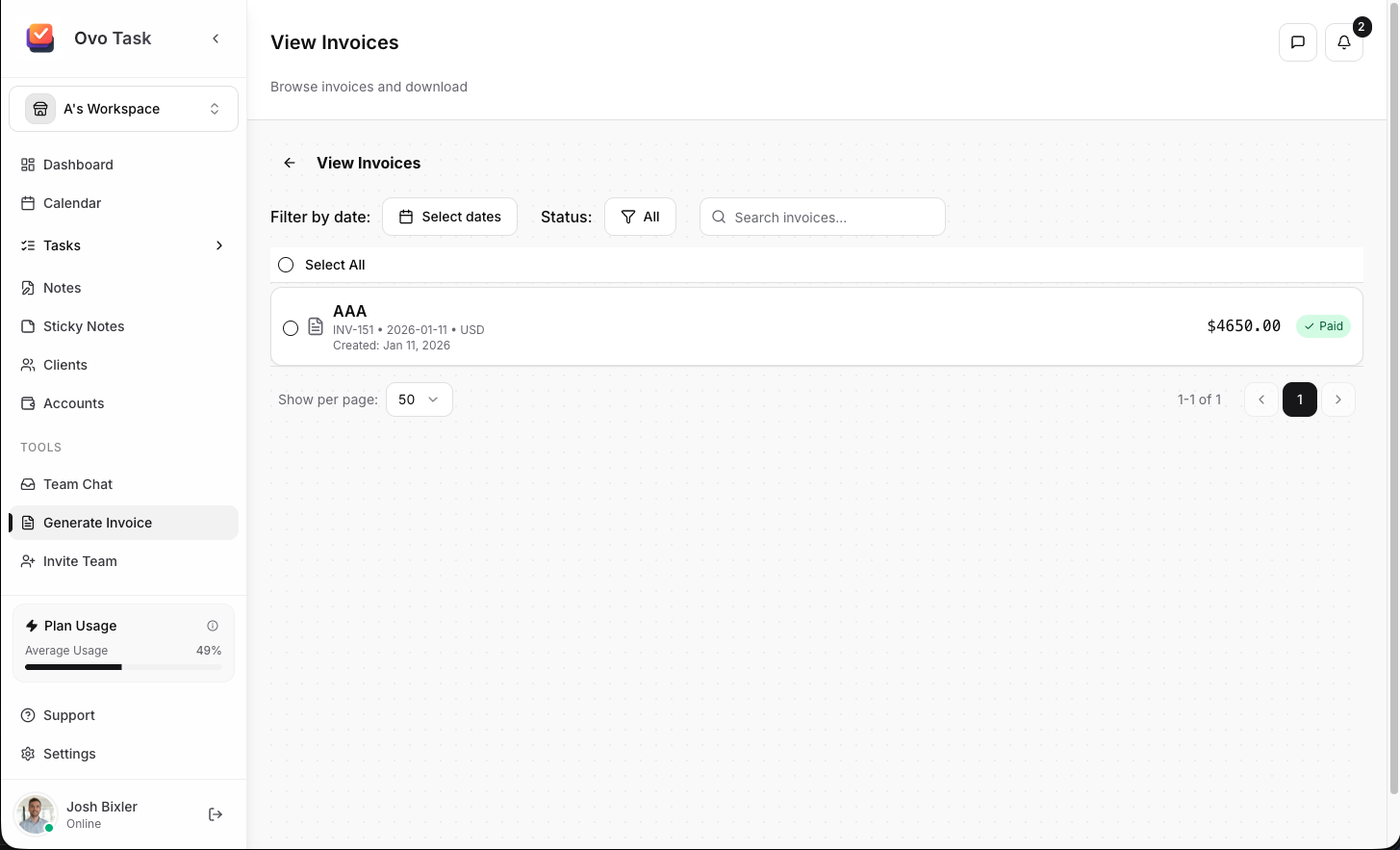Select the AAA invoice radio button
This screenshot has width=1400, height=850.
[291, 328]
